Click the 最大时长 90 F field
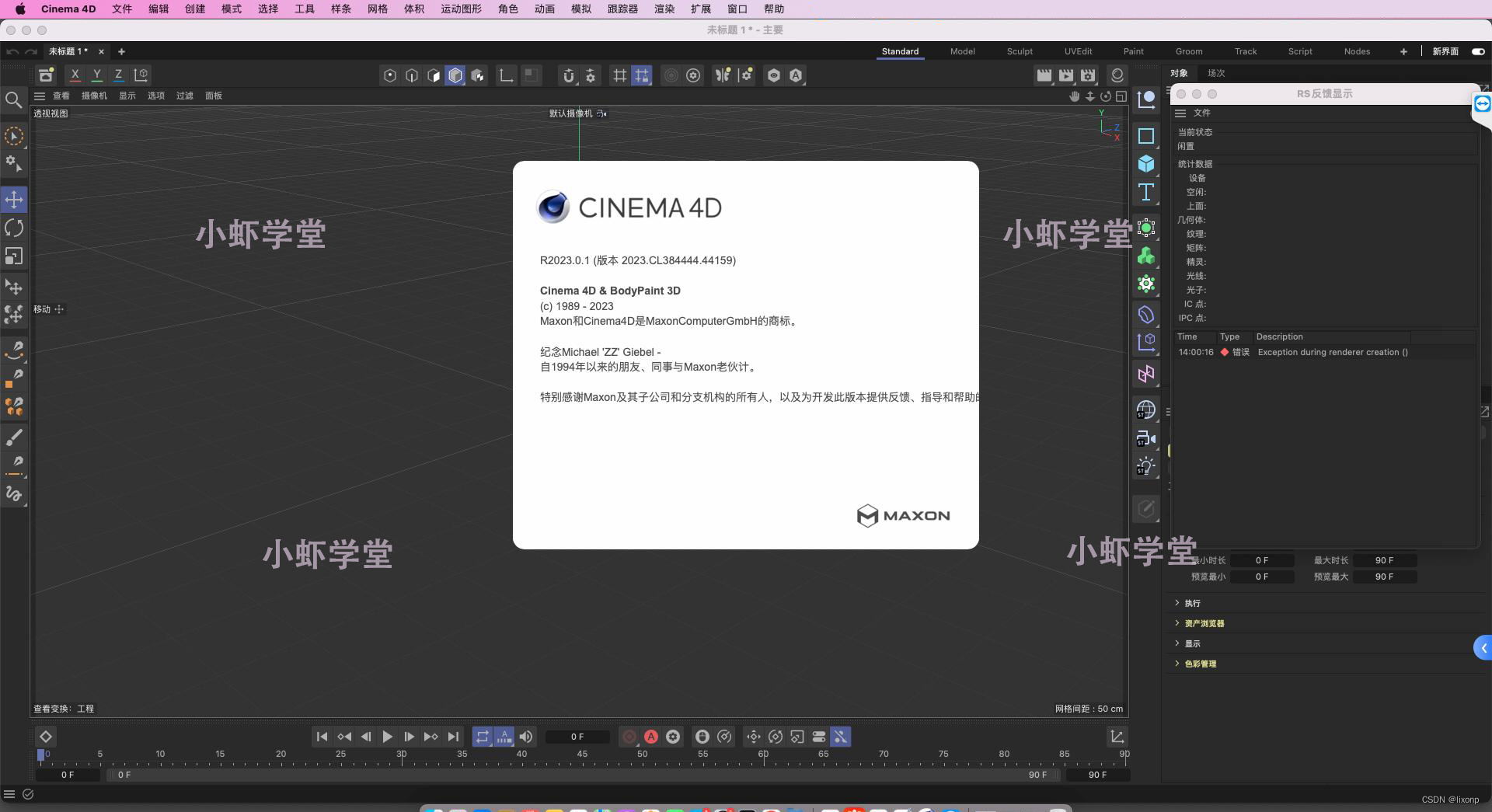Image resolution: width=1492 pixels, height=812 pixels. coord(1384,560)
